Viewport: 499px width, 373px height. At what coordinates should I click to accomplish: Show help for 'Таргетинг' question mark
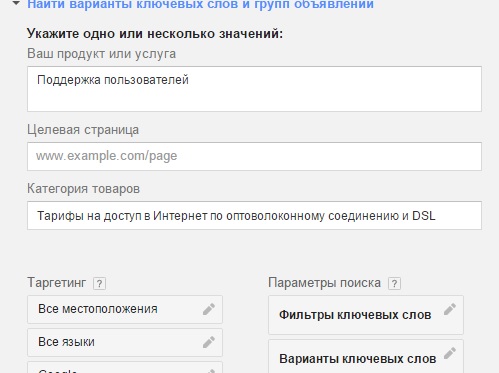(x=99, y=284)
